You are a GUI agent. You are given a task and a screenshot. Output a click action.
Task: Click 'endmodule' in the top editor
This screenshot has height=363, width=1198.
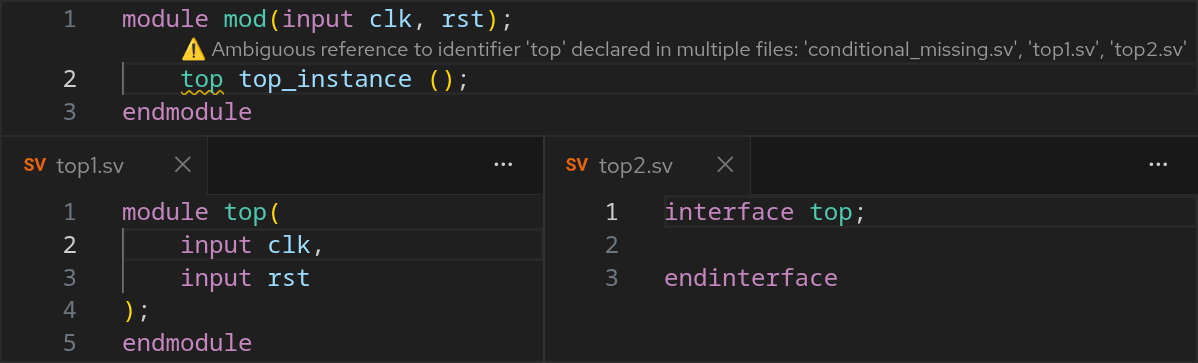(x=187, y=112)
